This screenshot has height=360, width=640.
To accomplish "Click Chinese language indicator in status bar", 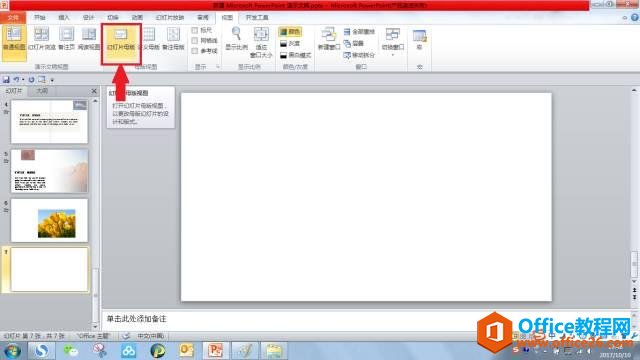I will (x=151, y=336).
